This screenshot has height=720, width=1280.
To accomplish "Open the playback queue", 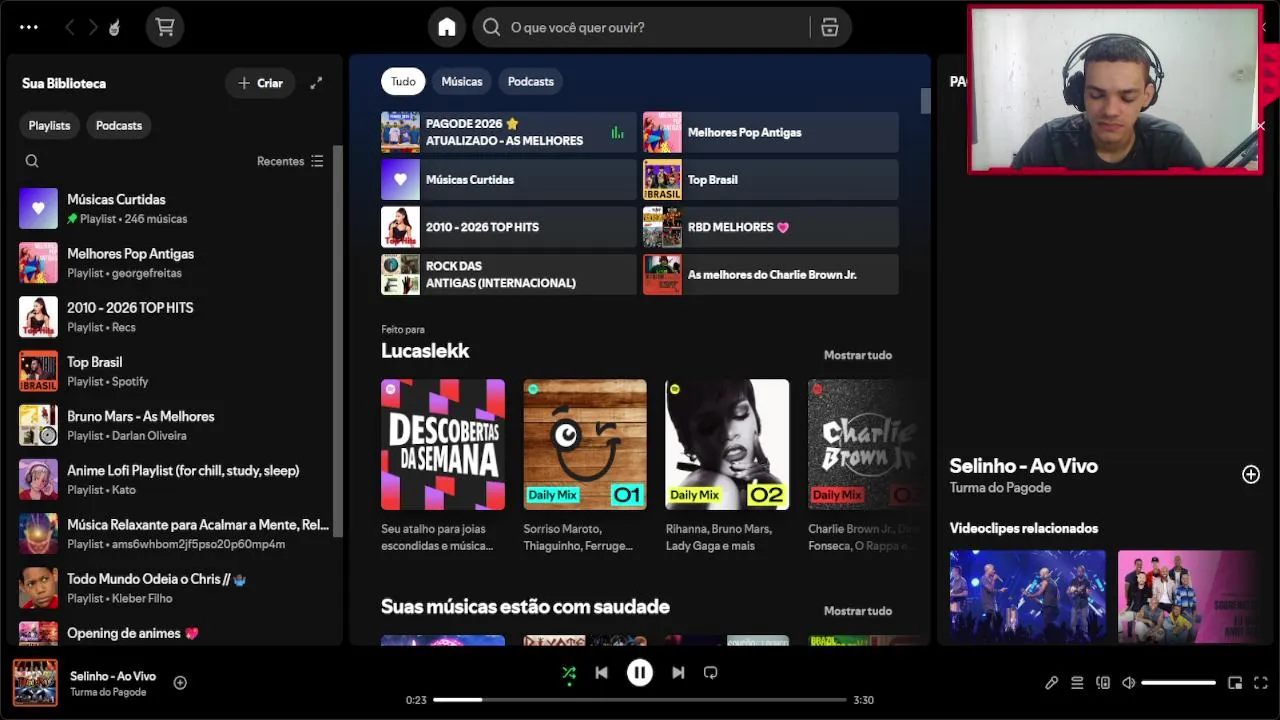I will click(x=1077, y=683).
